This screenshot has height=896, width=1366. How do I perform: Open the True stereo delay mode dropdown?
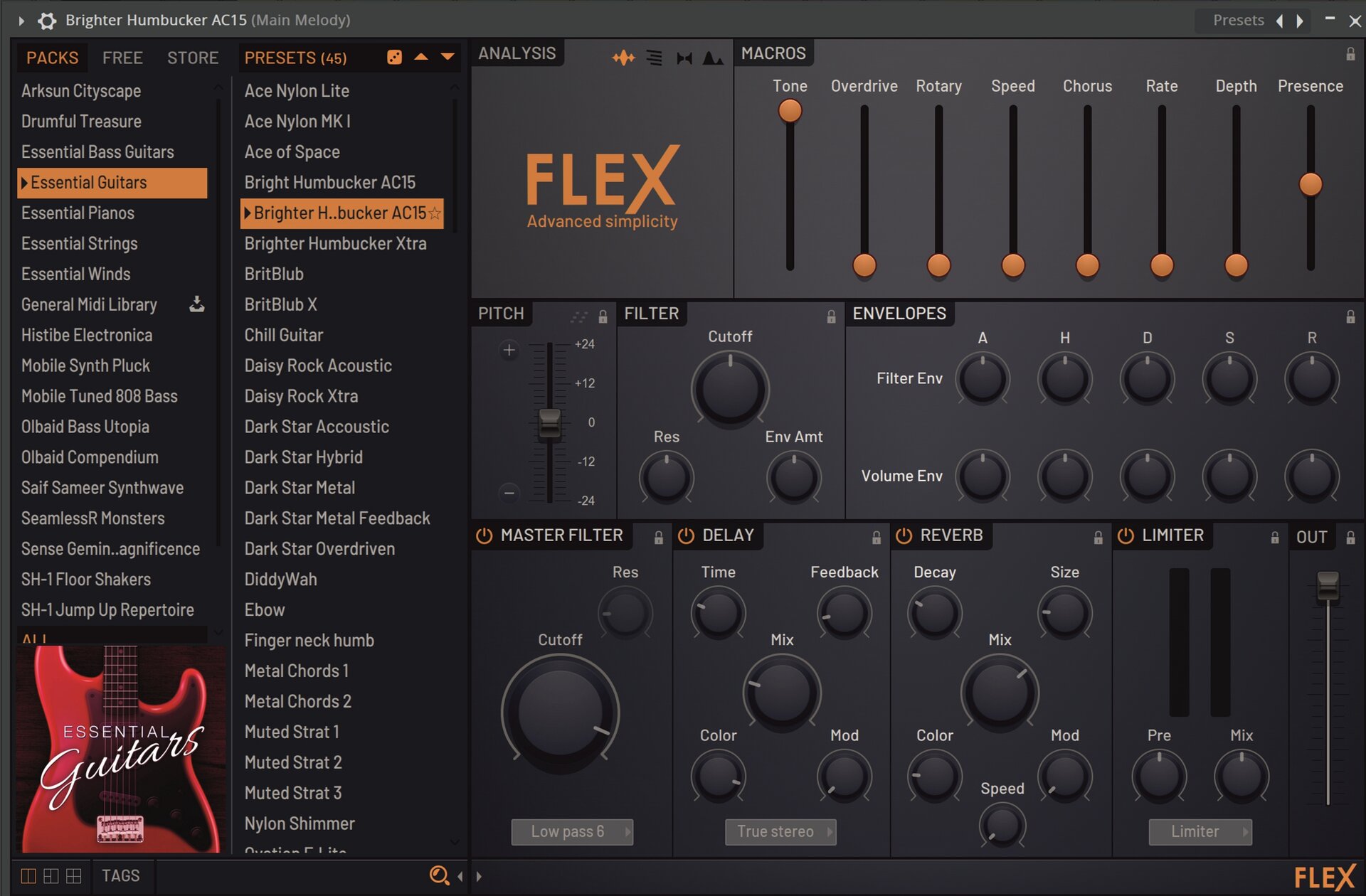[x=780, y=831]
